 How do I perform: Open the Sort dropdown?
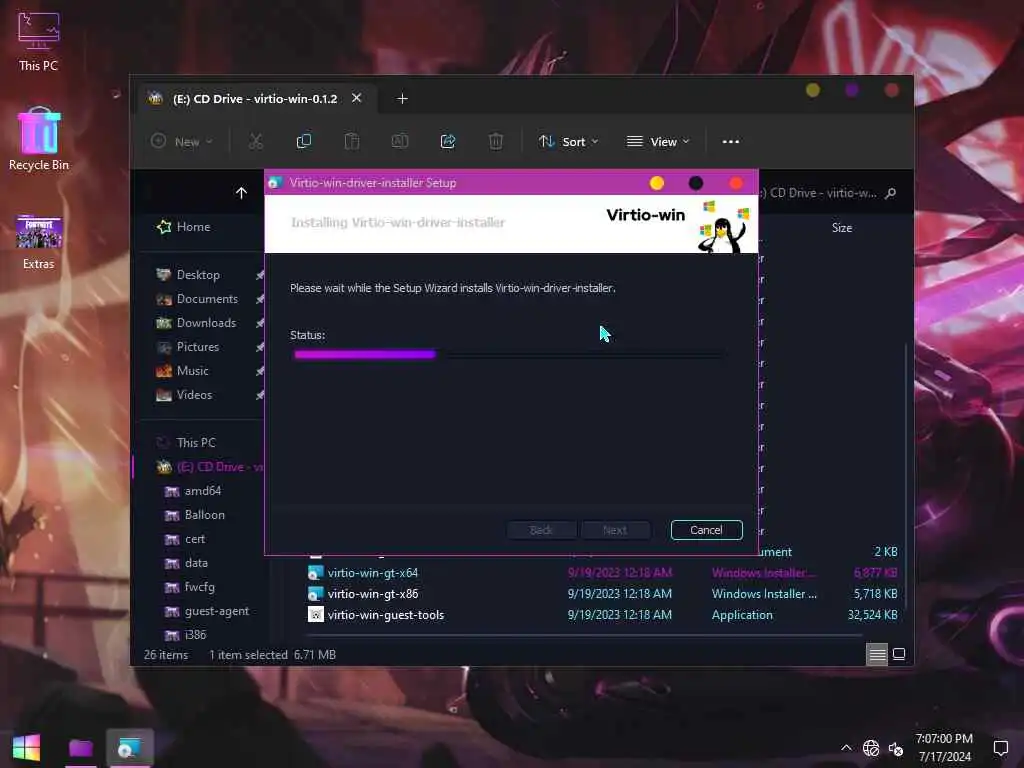tap(568, 142)
